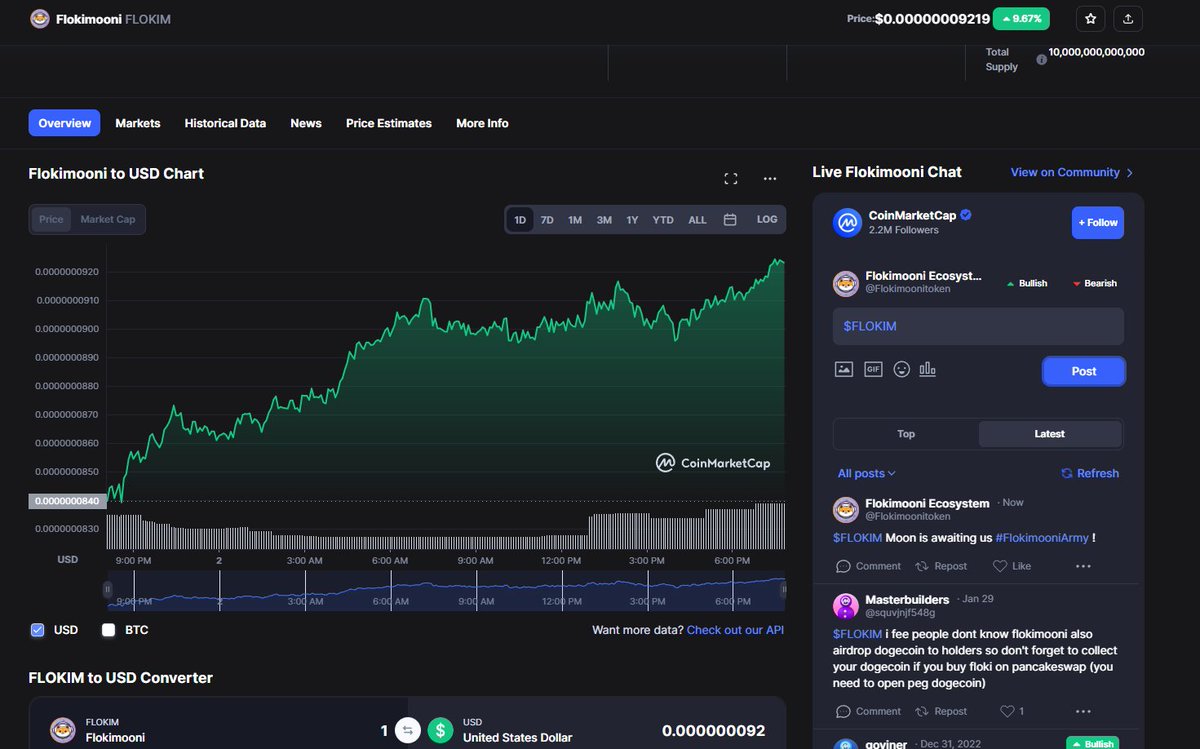Follow the CoinMarketCap account

pyautogui.click(x=1098, y=222)
